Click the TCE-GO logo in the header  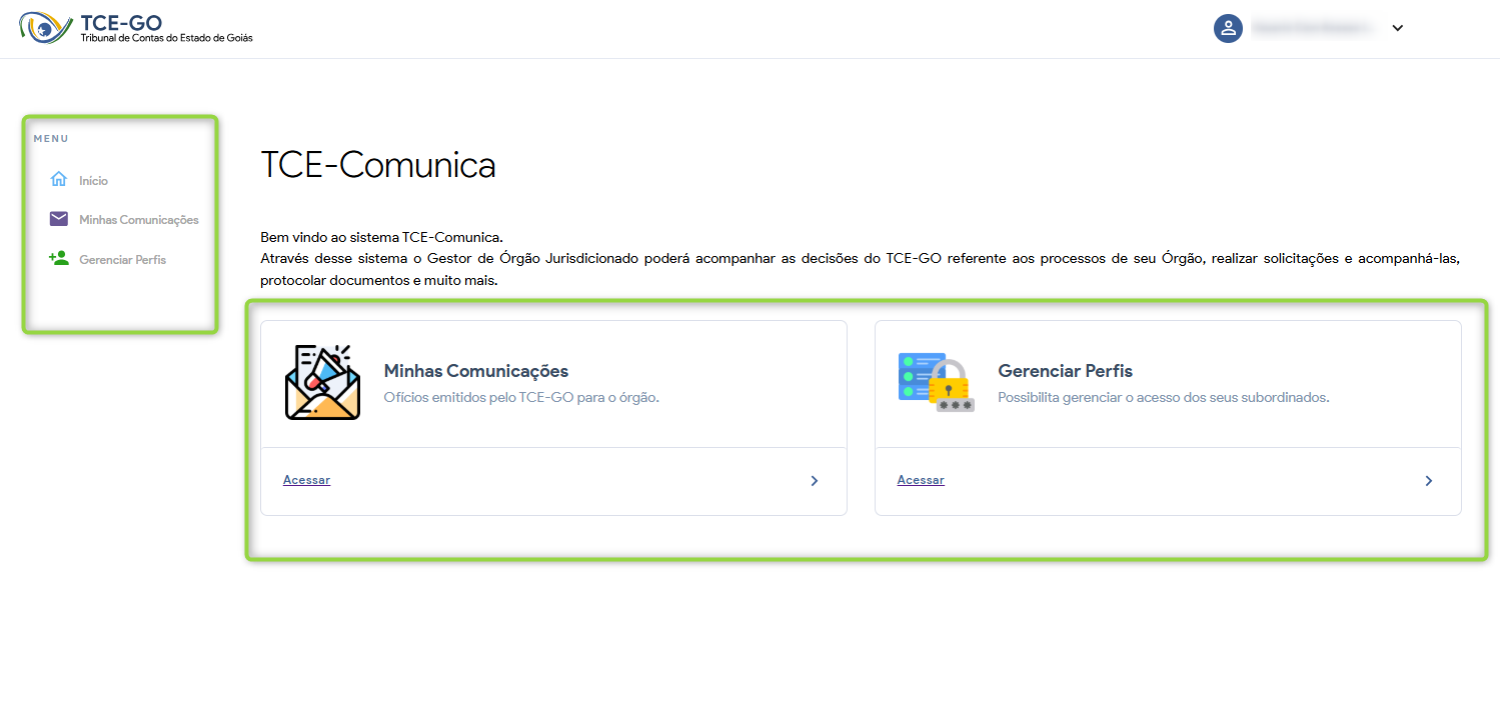(136, 28)
